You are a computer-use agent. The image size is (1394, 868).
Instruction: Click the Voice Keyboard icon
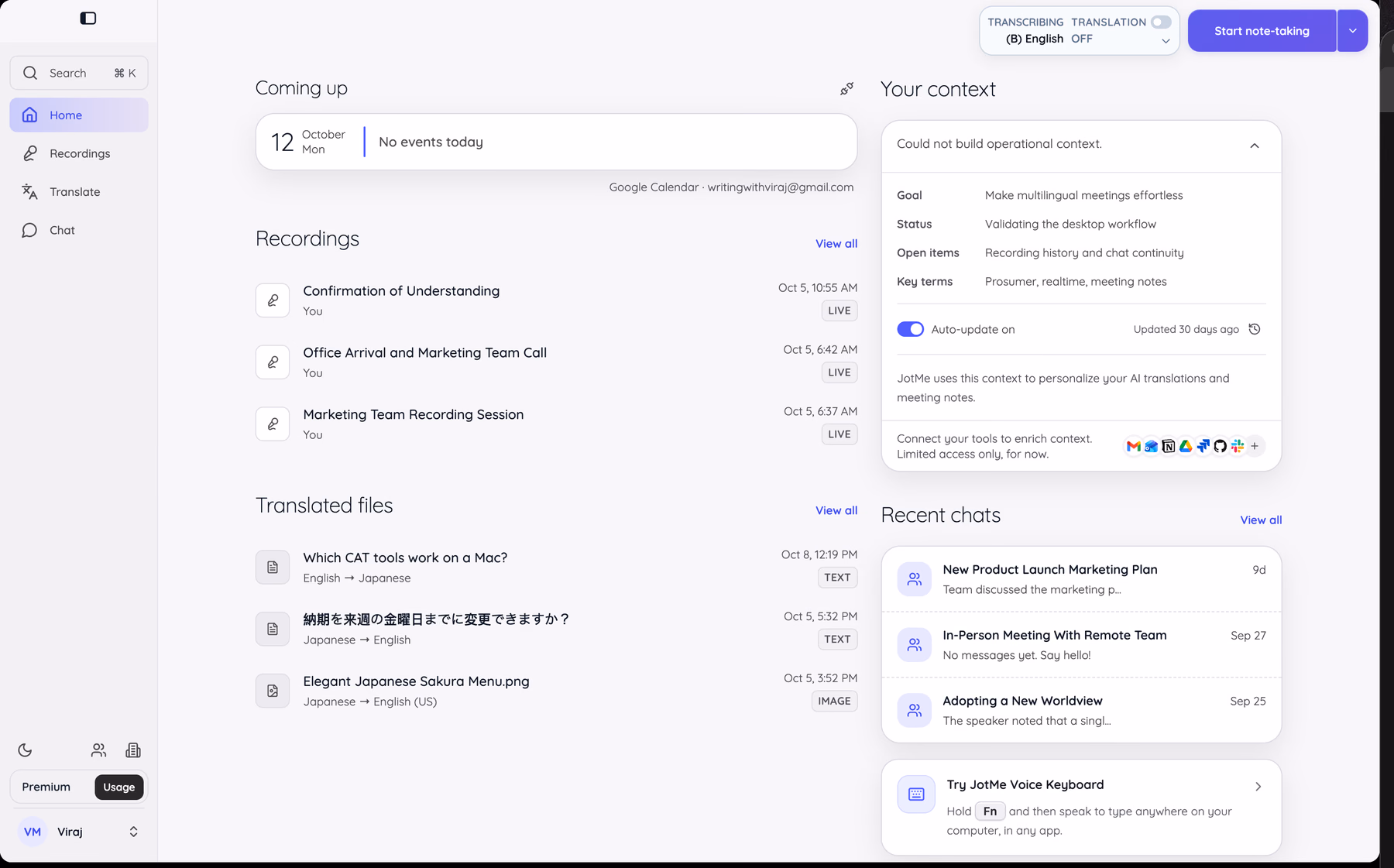click(x=916, y=794)
